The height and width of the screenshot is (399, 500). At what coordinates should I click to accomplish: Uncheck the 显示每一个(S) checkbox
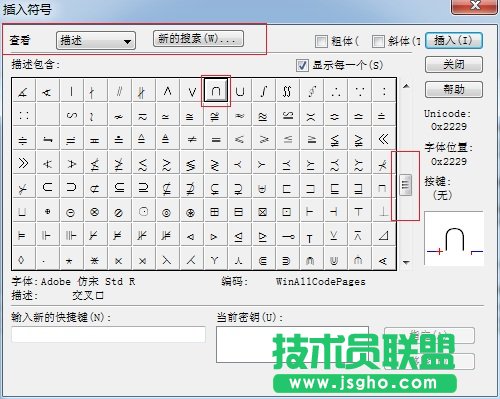(x=302, y=65)
